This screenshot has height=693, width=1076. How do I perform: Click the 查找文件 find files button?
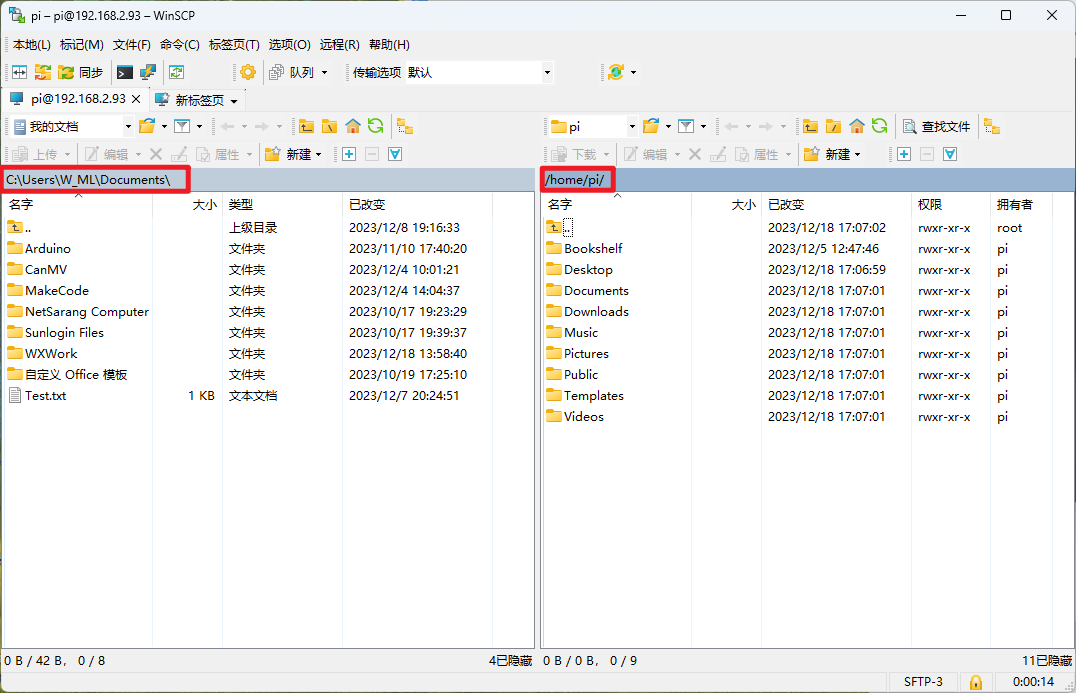[x=937, y=126]
